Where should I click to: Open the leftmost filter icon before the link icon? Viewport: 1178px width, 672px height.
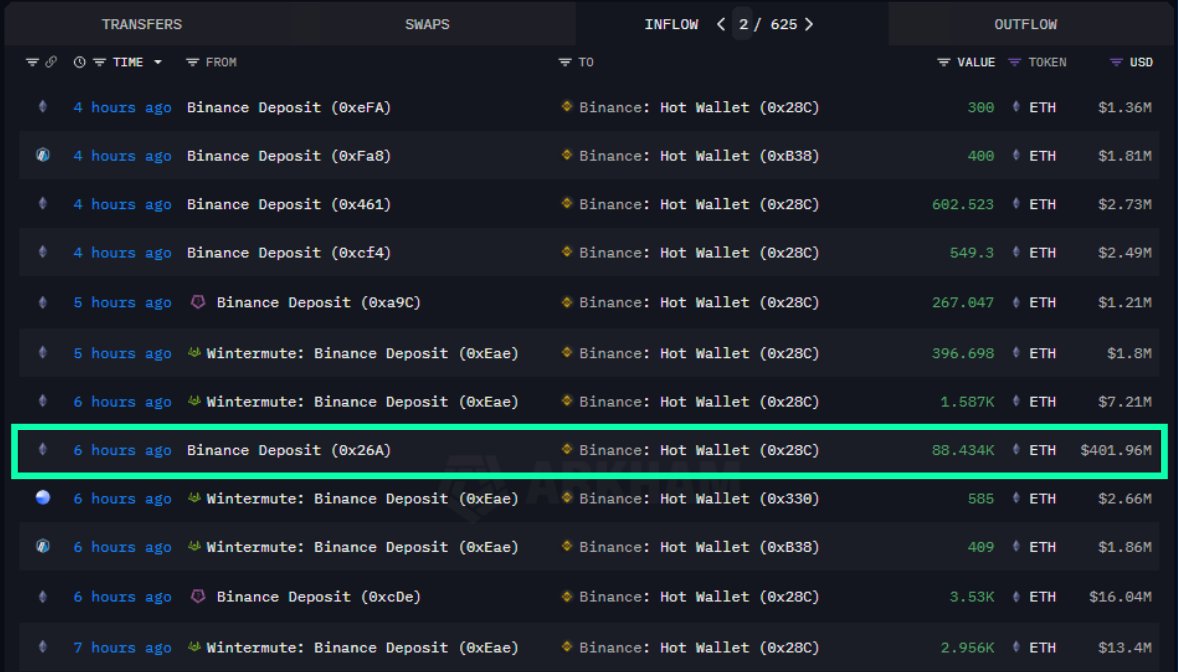coord(32,62)
